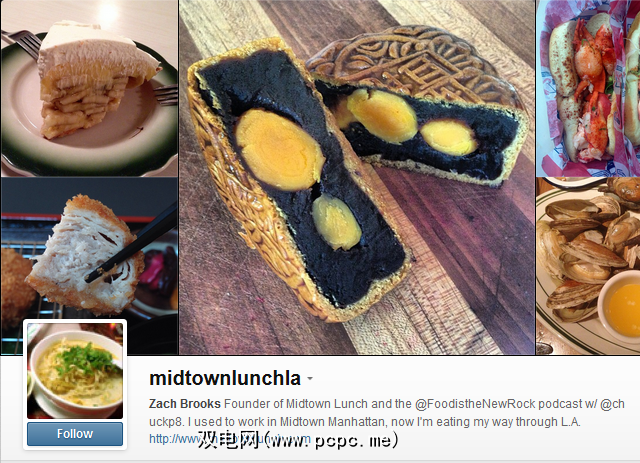Viewport: 640px width, 463px height.
Task: Open the fried cutlet with chopsticks photo
Action: coord(89,266)
